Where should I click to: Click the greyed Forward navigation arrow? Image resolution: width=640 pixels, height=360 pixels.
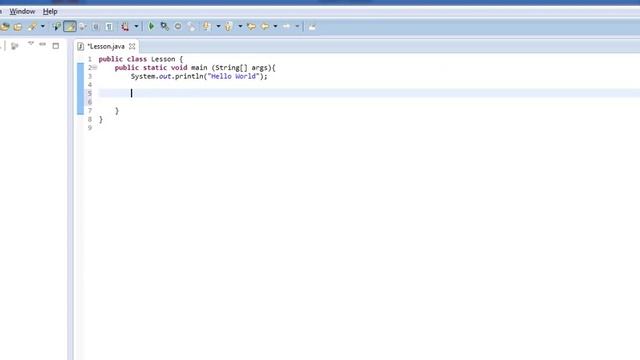coord(287,27)
